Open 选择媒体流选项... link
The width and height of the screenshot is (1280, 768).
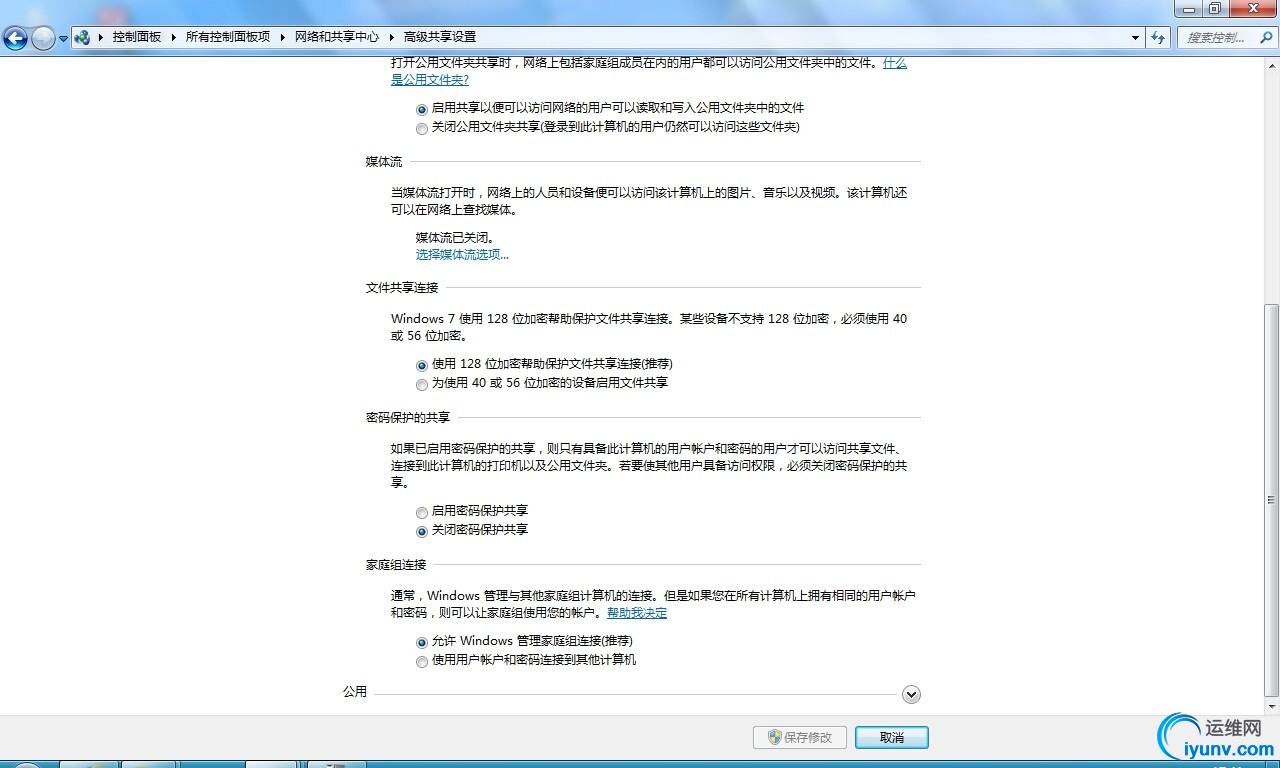pos(462,254)
